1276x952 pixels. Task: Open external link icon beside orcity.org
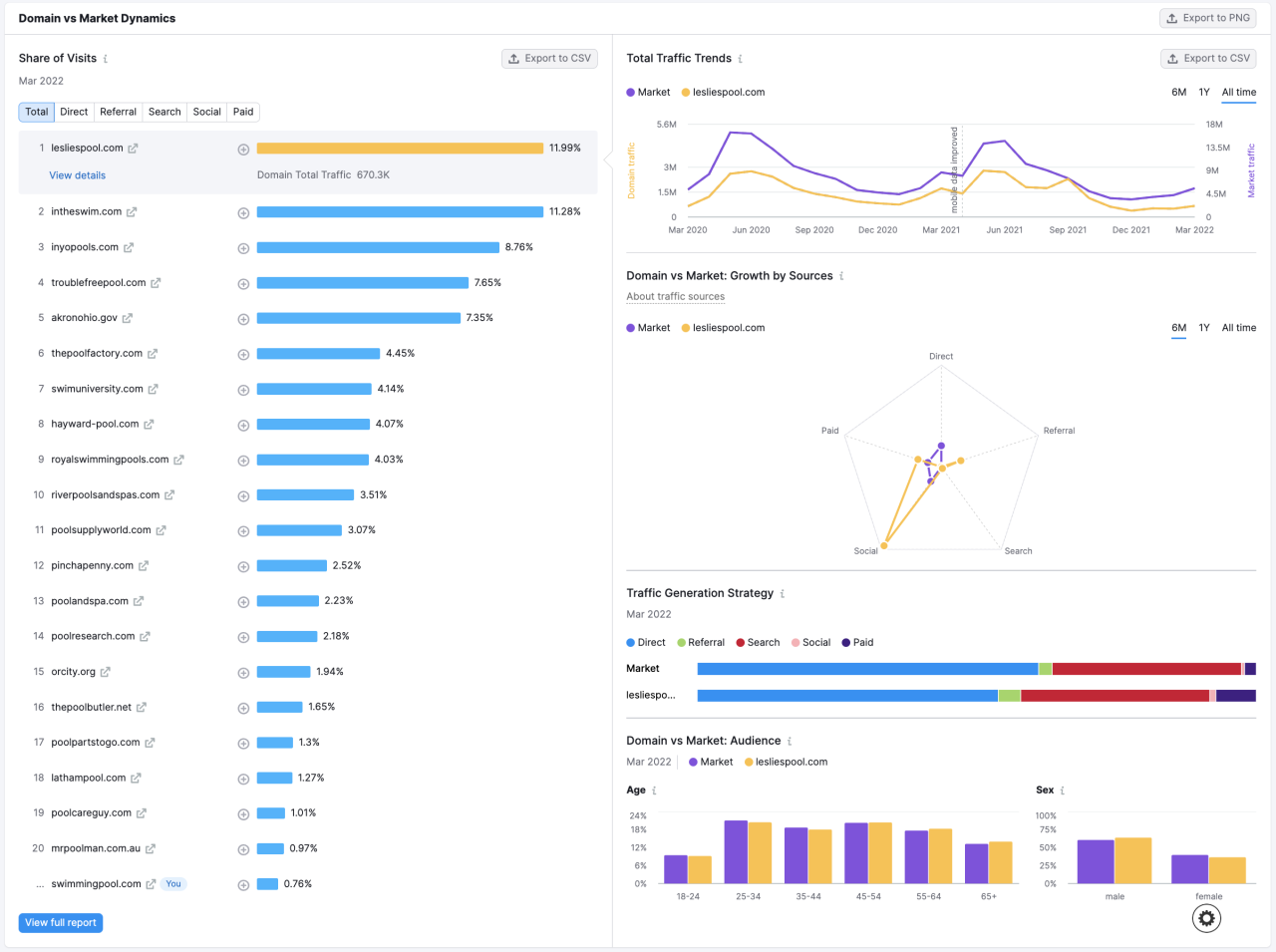click(106, 672)
